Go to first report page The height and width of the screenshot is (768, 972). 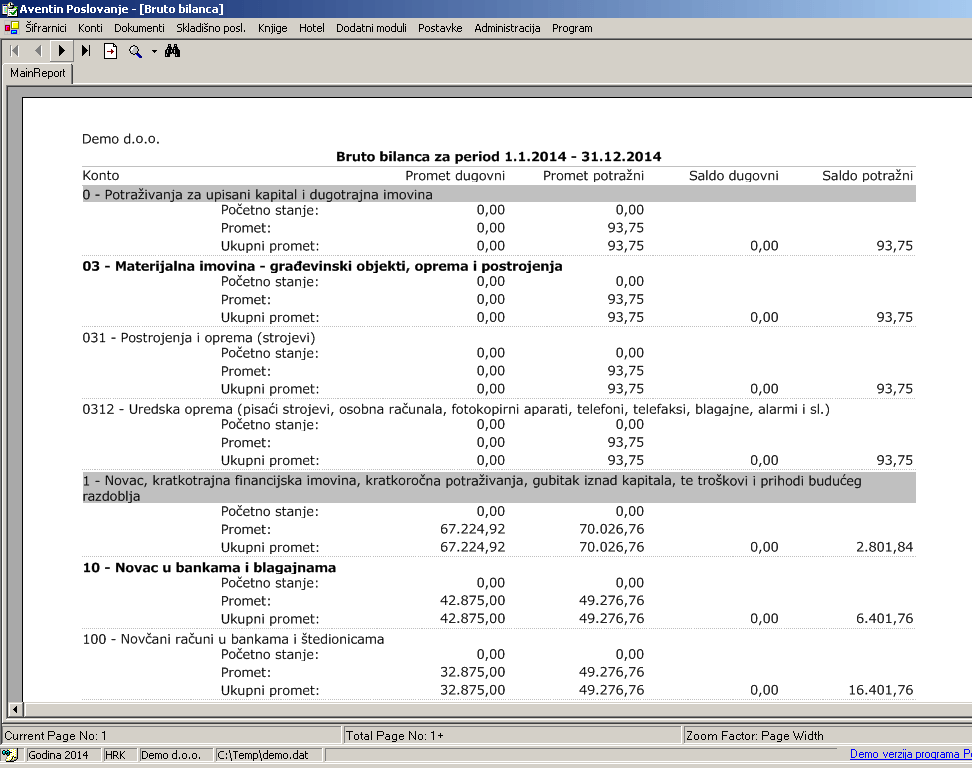click(14, 50)
